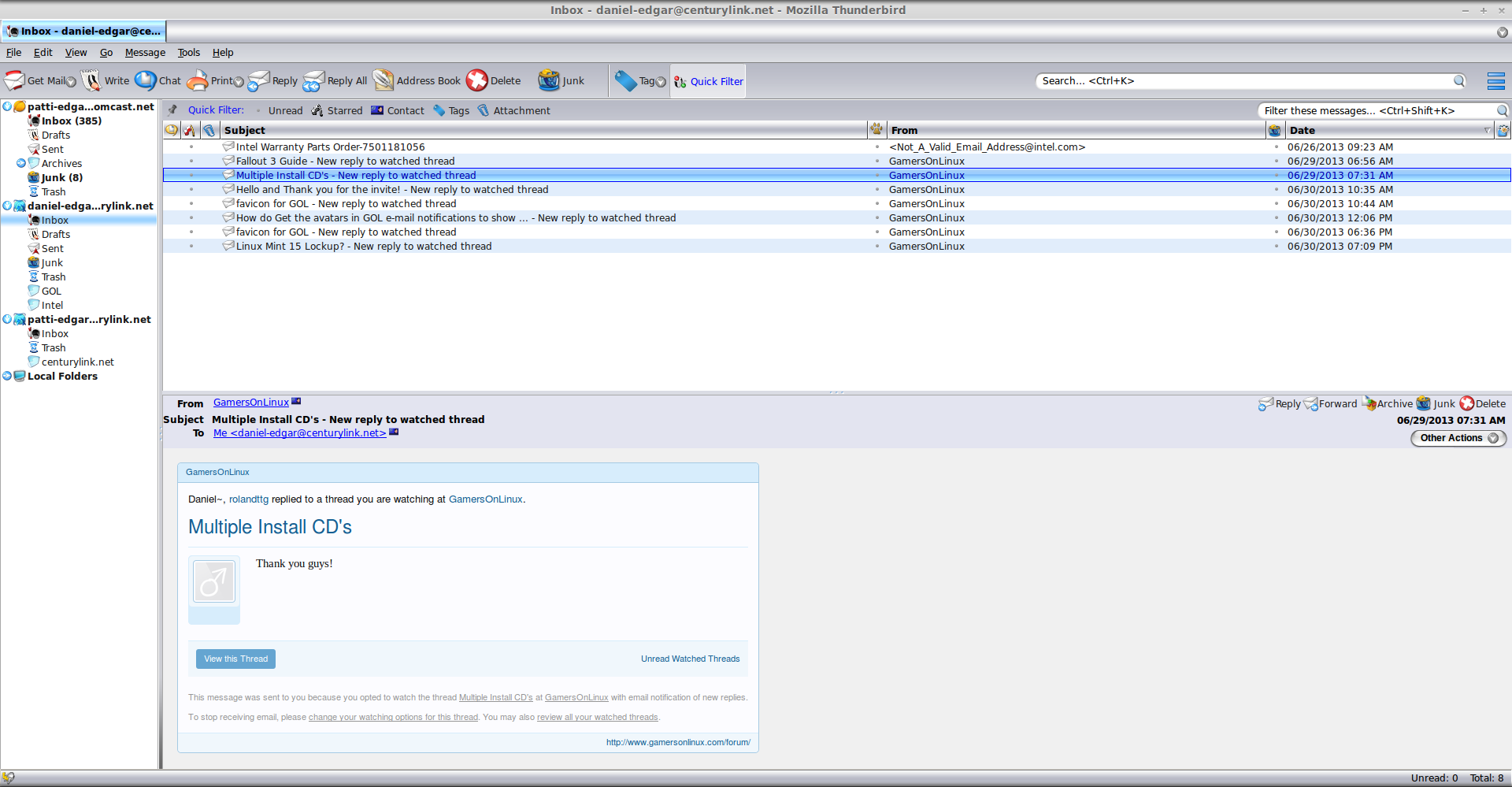The image size is (1512, 787).
Task: Click the read status column header icon
Action: [876, 130]
